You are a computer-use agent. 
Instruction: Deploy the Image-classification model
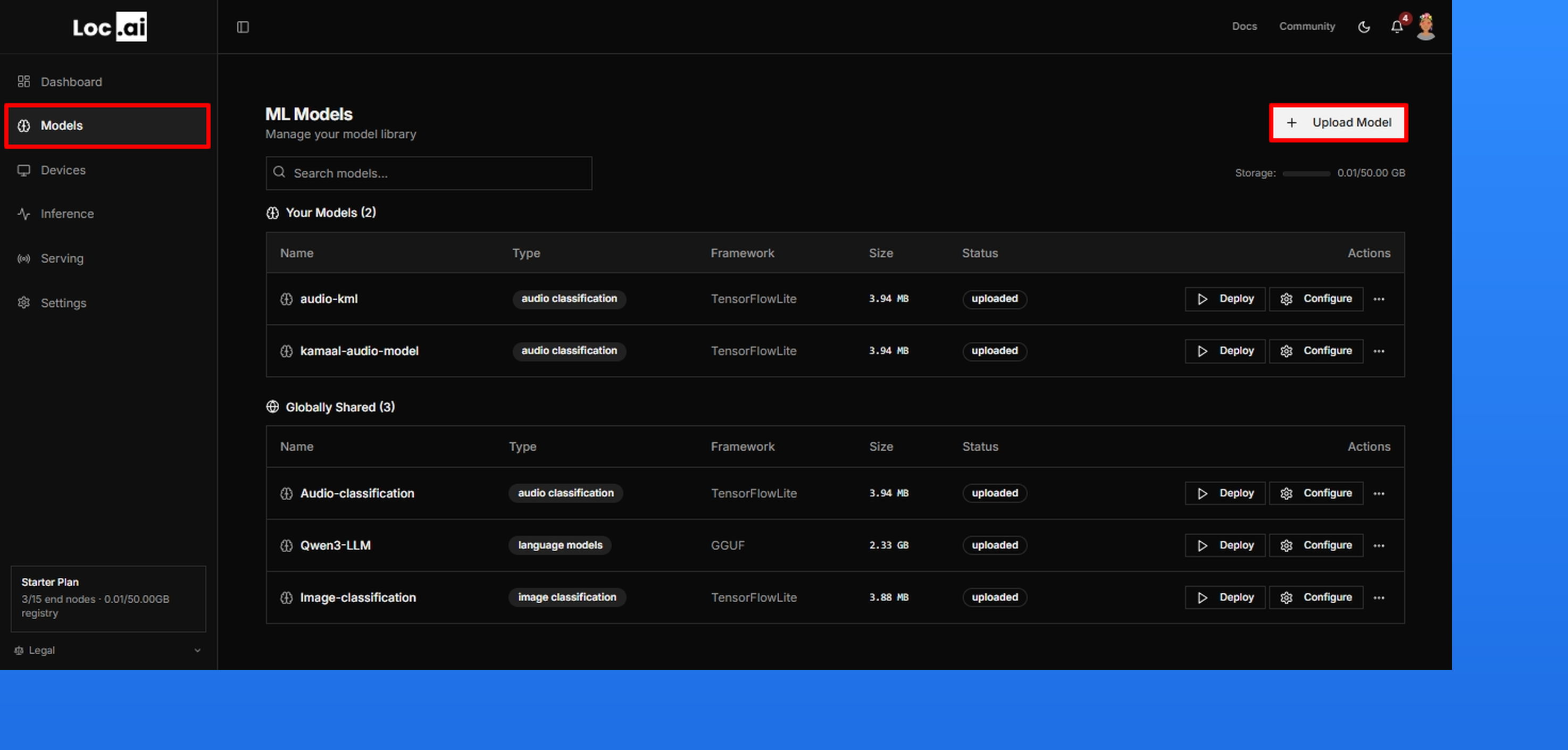pos(1225,597)
